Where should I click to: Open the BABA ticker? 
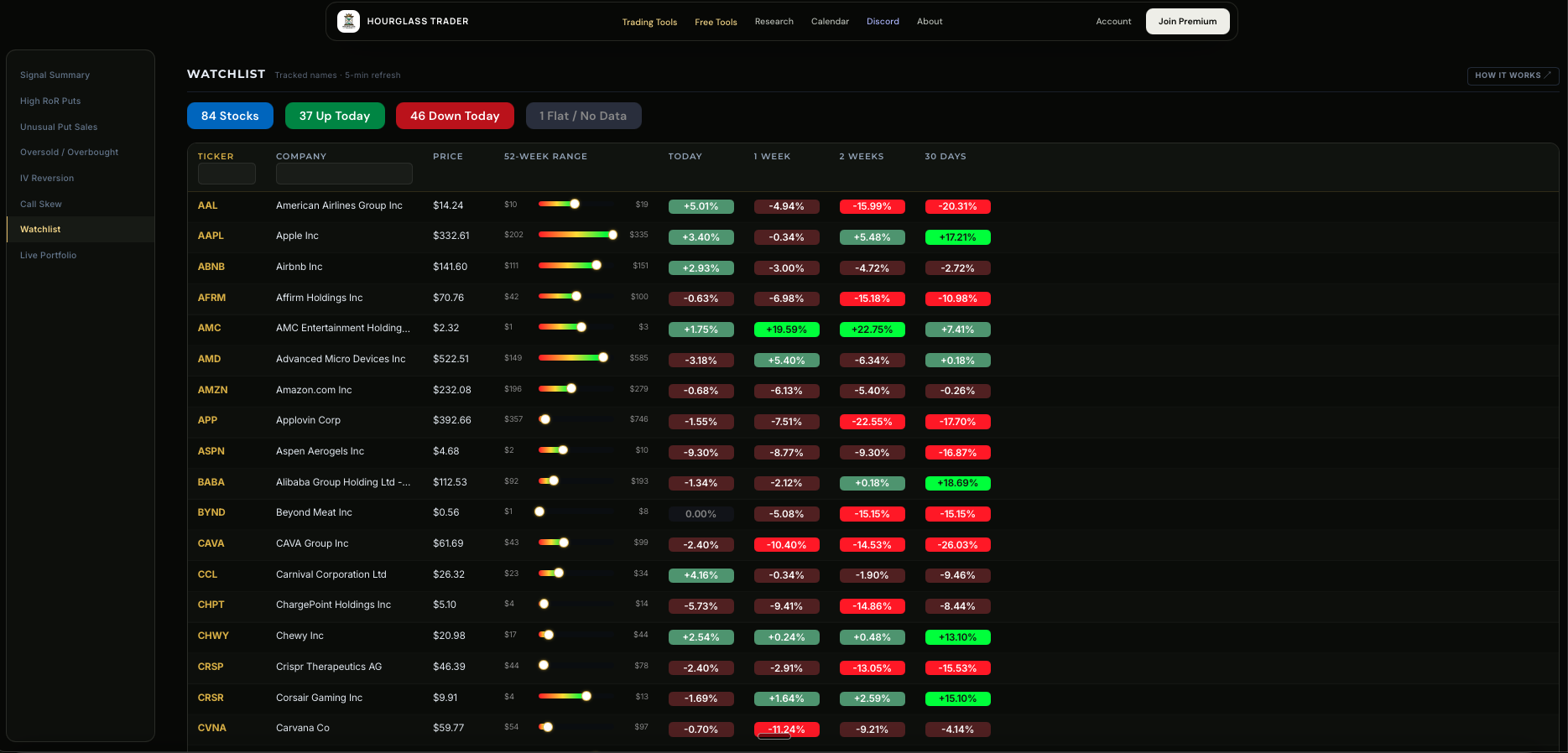click(x=211, y=482)
